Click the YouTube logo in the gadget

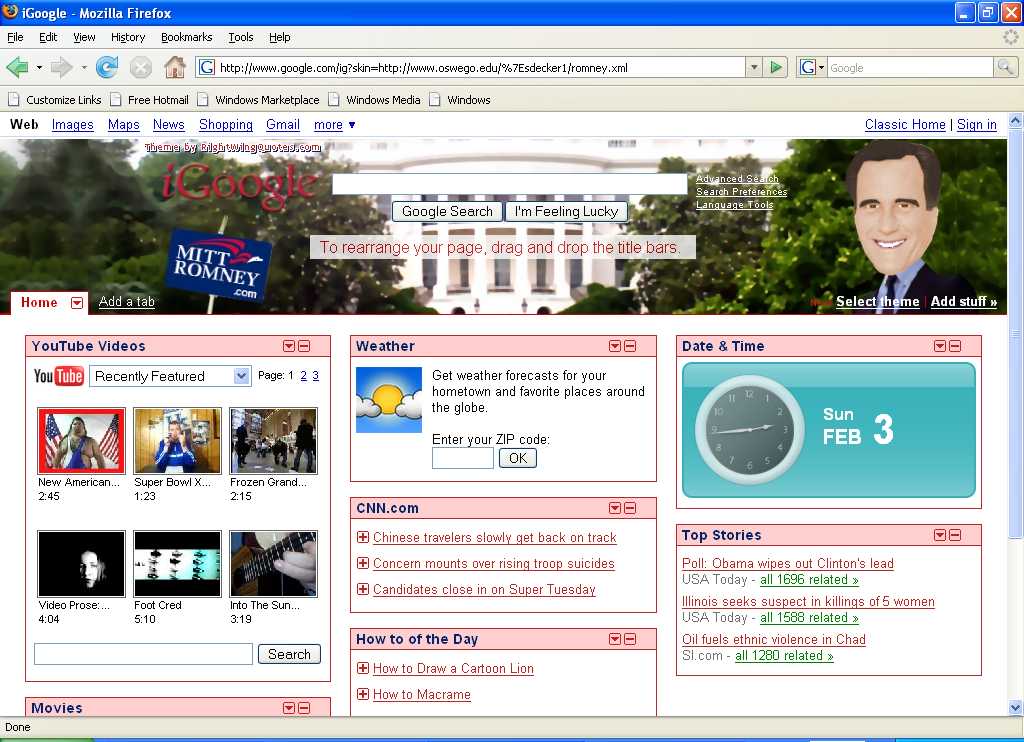click(59, 376)
